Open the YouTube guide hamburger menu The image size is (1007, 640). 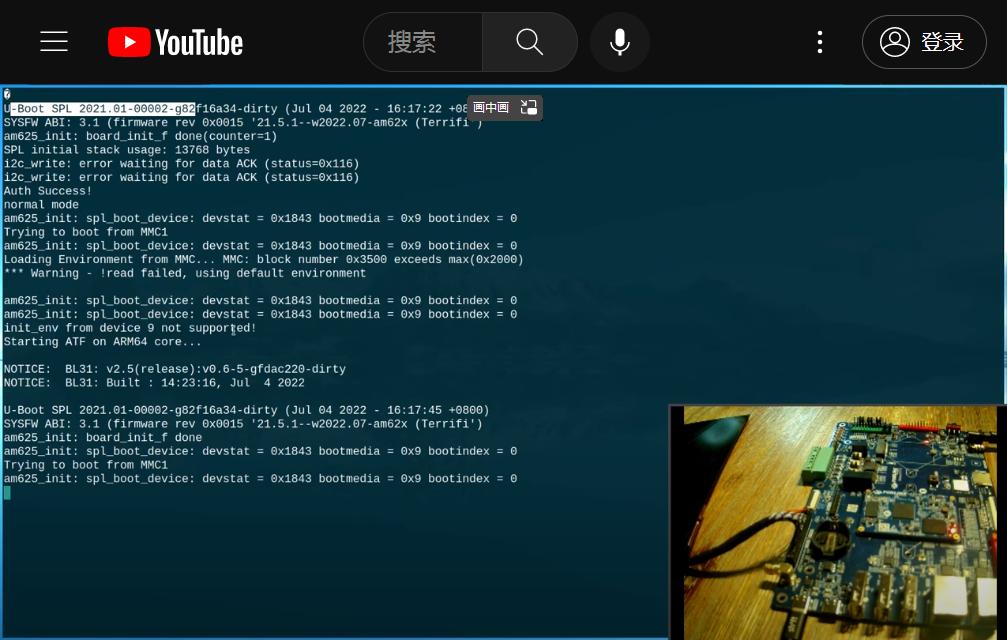pos(54,42)
